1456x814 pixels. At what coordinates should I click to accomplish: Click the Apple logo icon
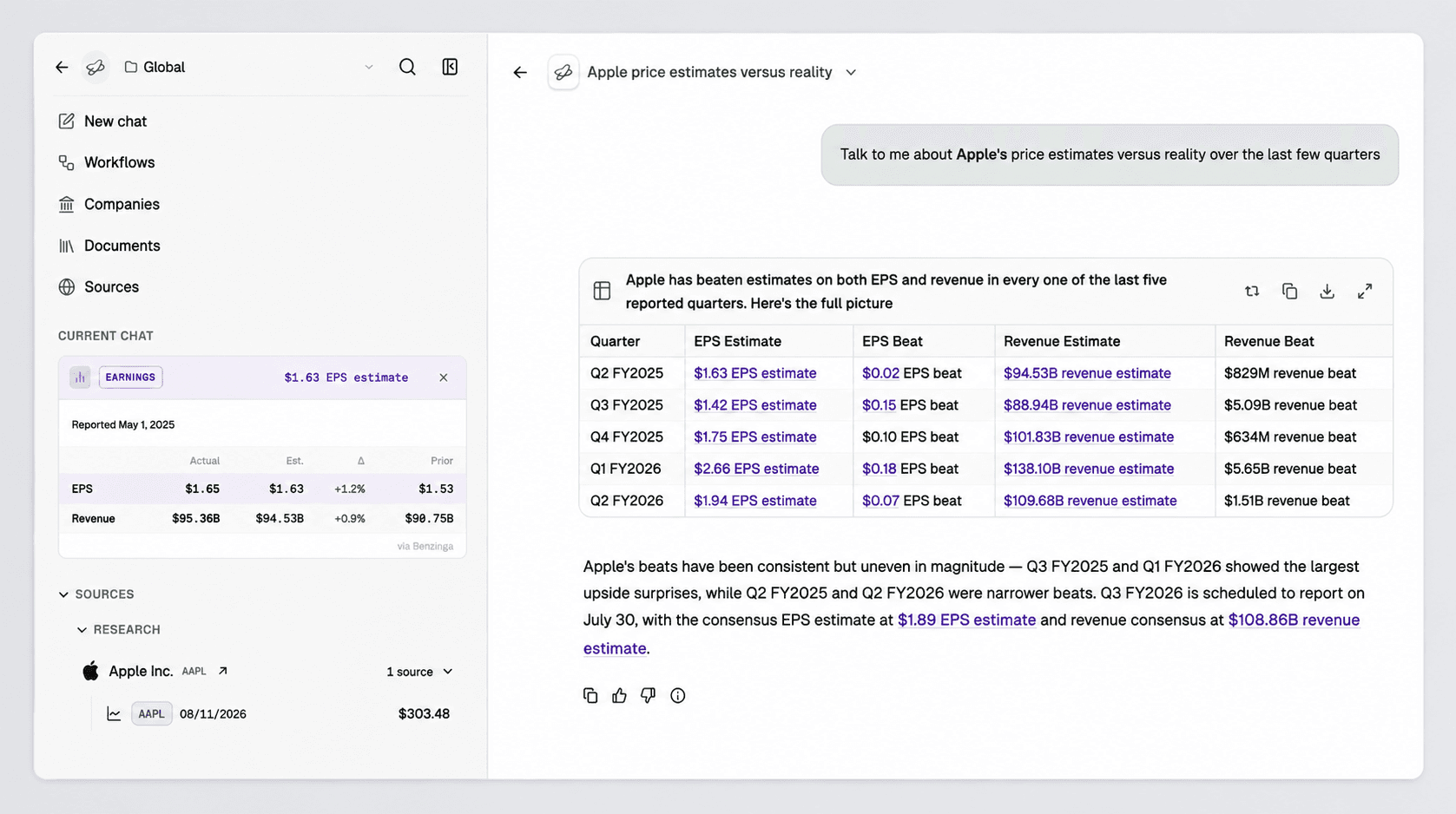point(90,671)
